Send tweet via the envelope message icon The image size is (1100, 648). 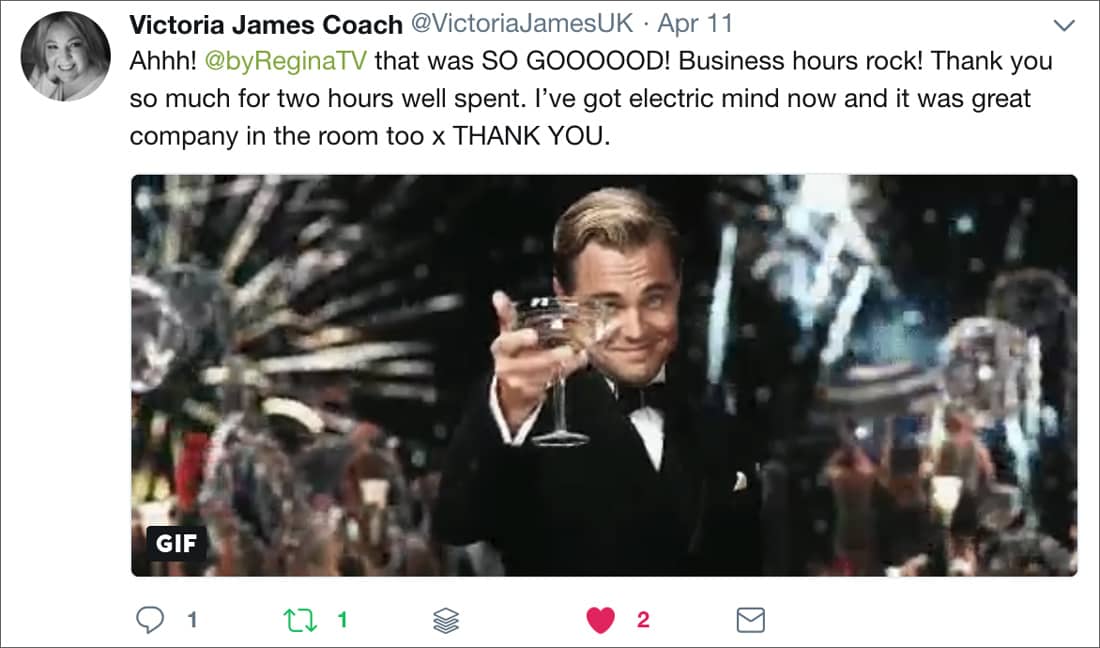tap(751, 620)
